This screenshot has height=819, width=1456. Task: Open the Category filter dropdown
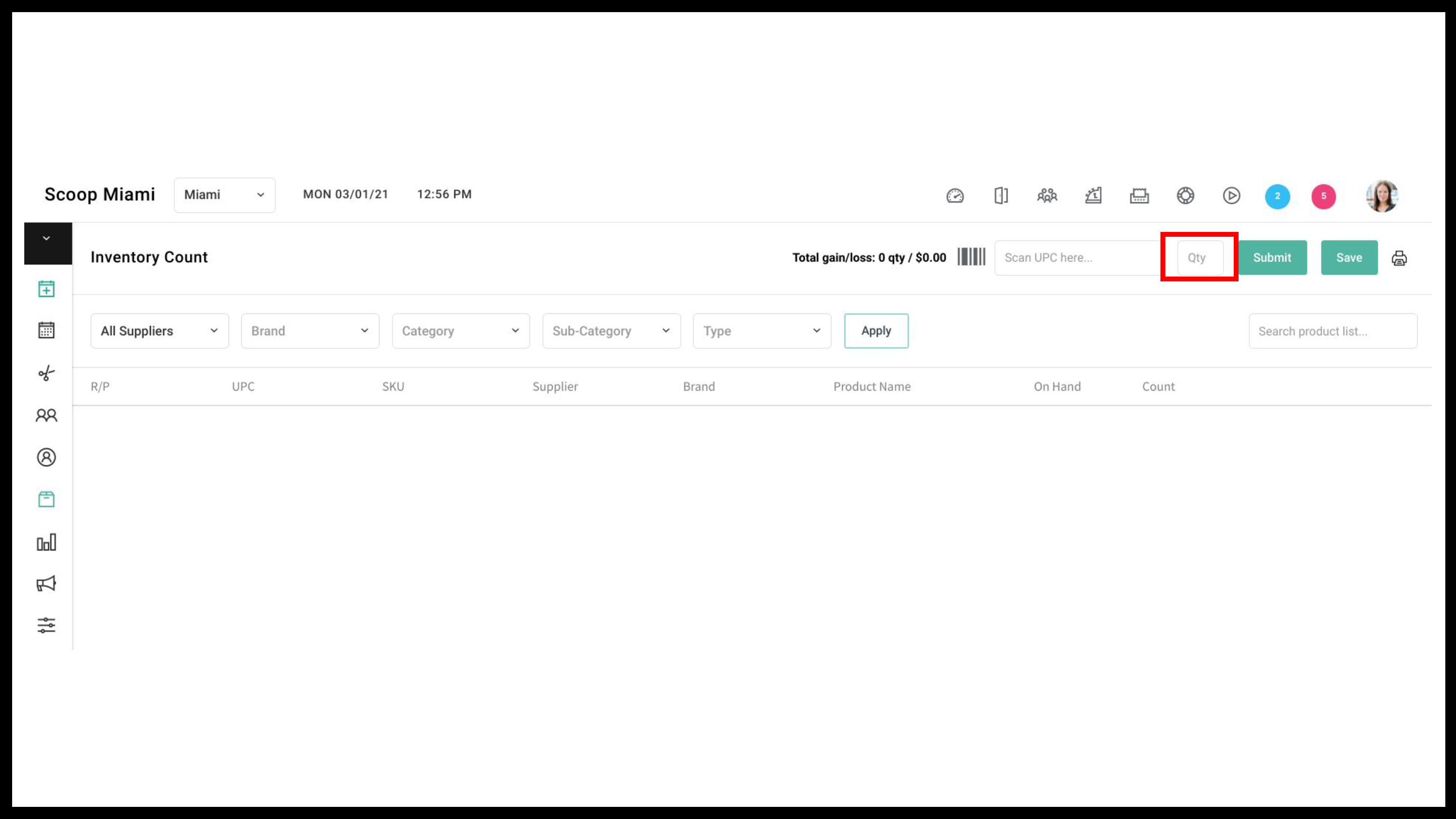[461, 330]
